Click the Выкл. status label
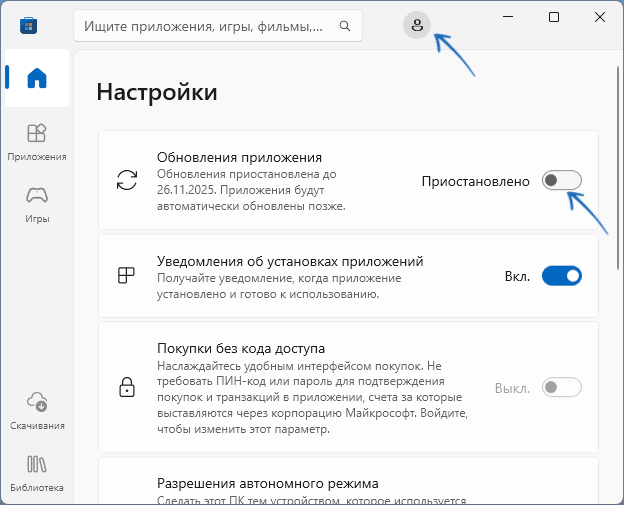The width and height of the screenshot is (624, 505). tap(513, 388)
